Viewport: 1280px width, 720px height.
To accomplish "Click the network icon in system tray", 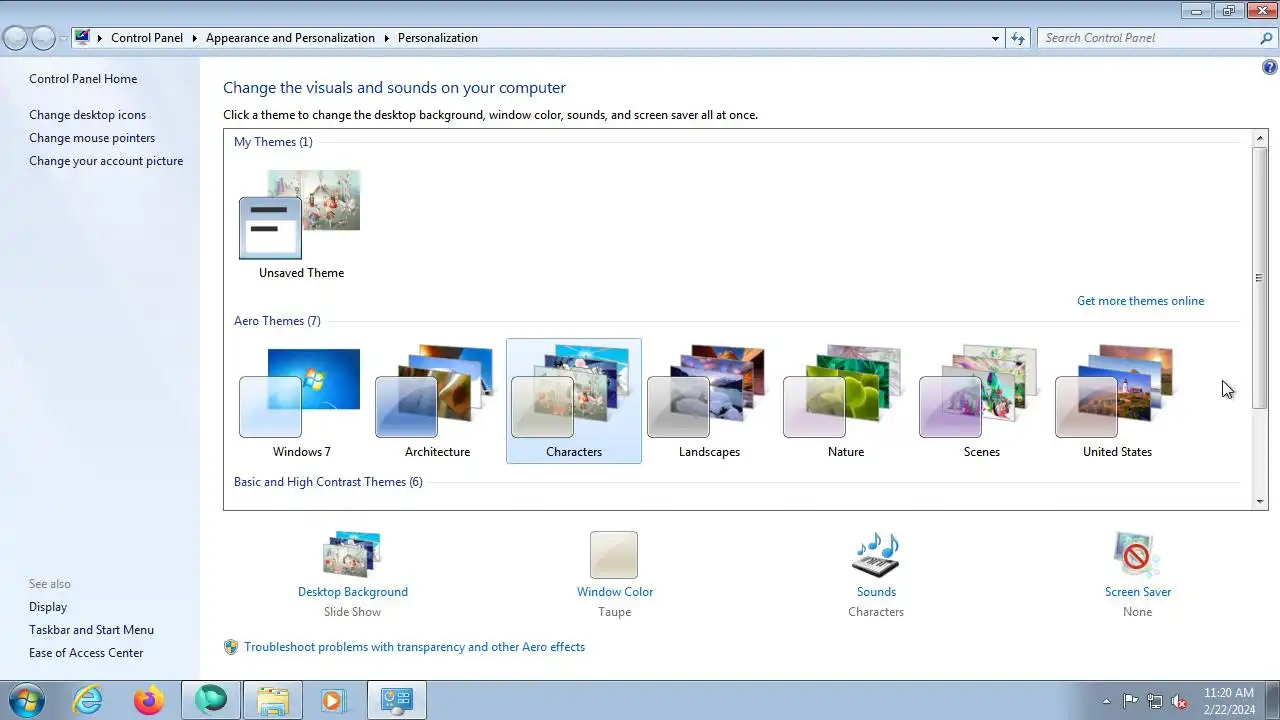I will tap(1155, 701).
